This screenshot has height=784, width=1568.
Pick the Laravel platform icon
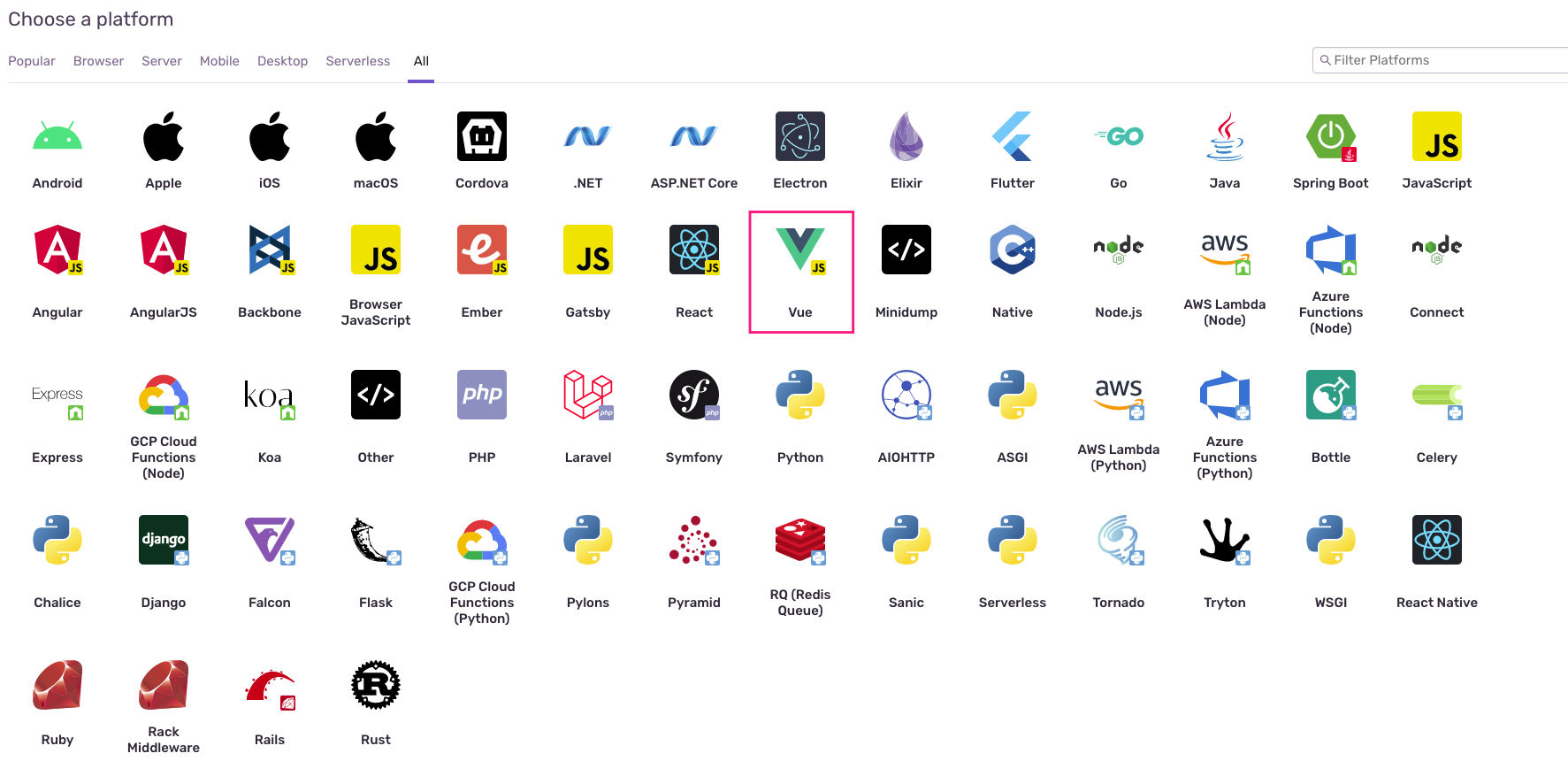[588, 395]
